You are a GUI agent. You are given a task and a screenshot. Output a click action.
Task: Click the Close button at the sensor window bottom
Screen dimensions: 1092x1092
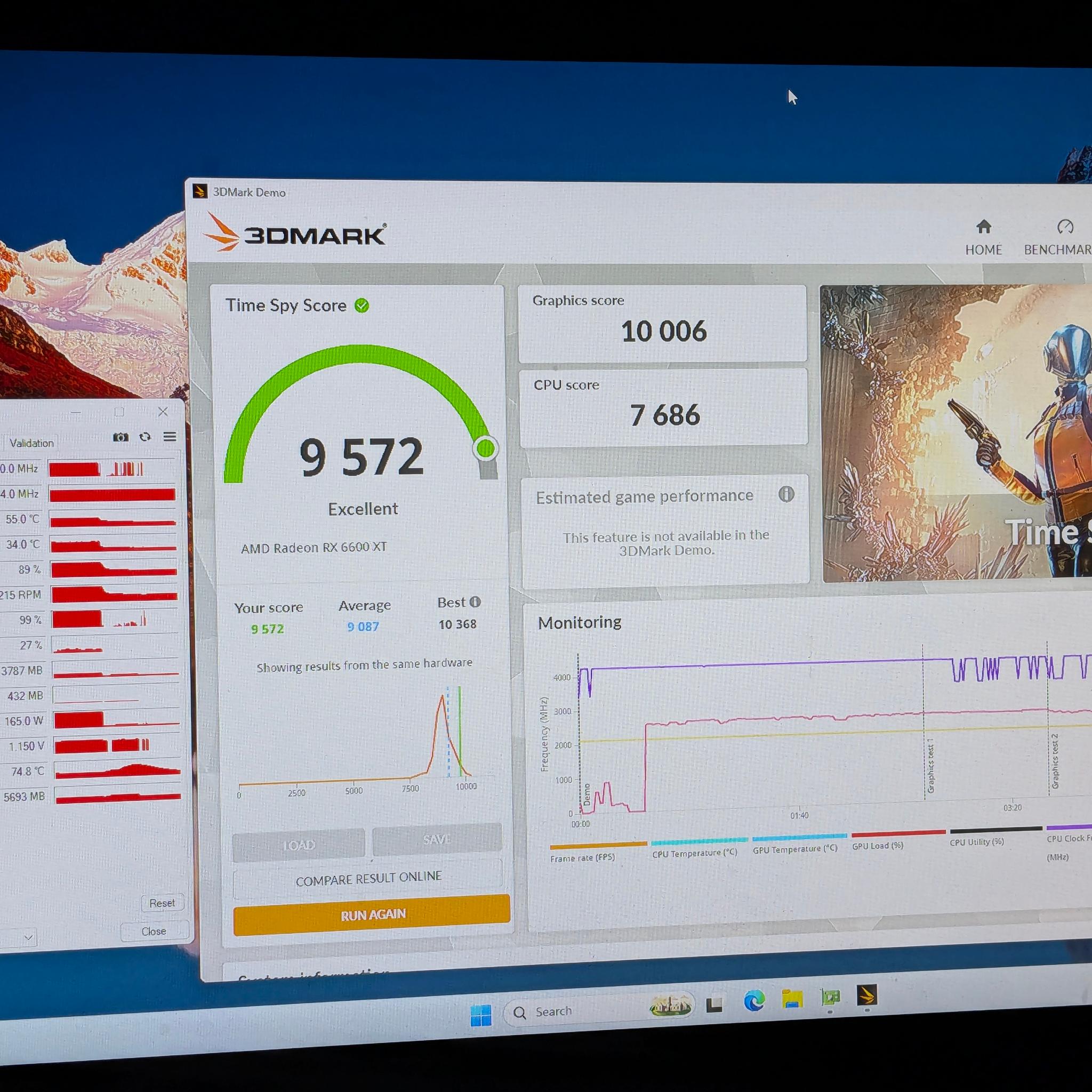point(154,931)
